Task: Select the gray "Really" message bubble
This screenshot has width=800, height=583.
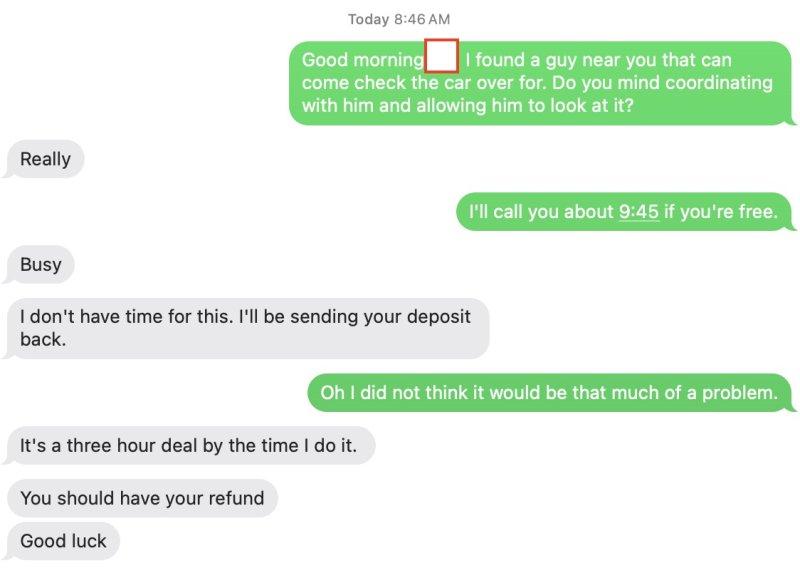Action: click(x=45, y=159)
